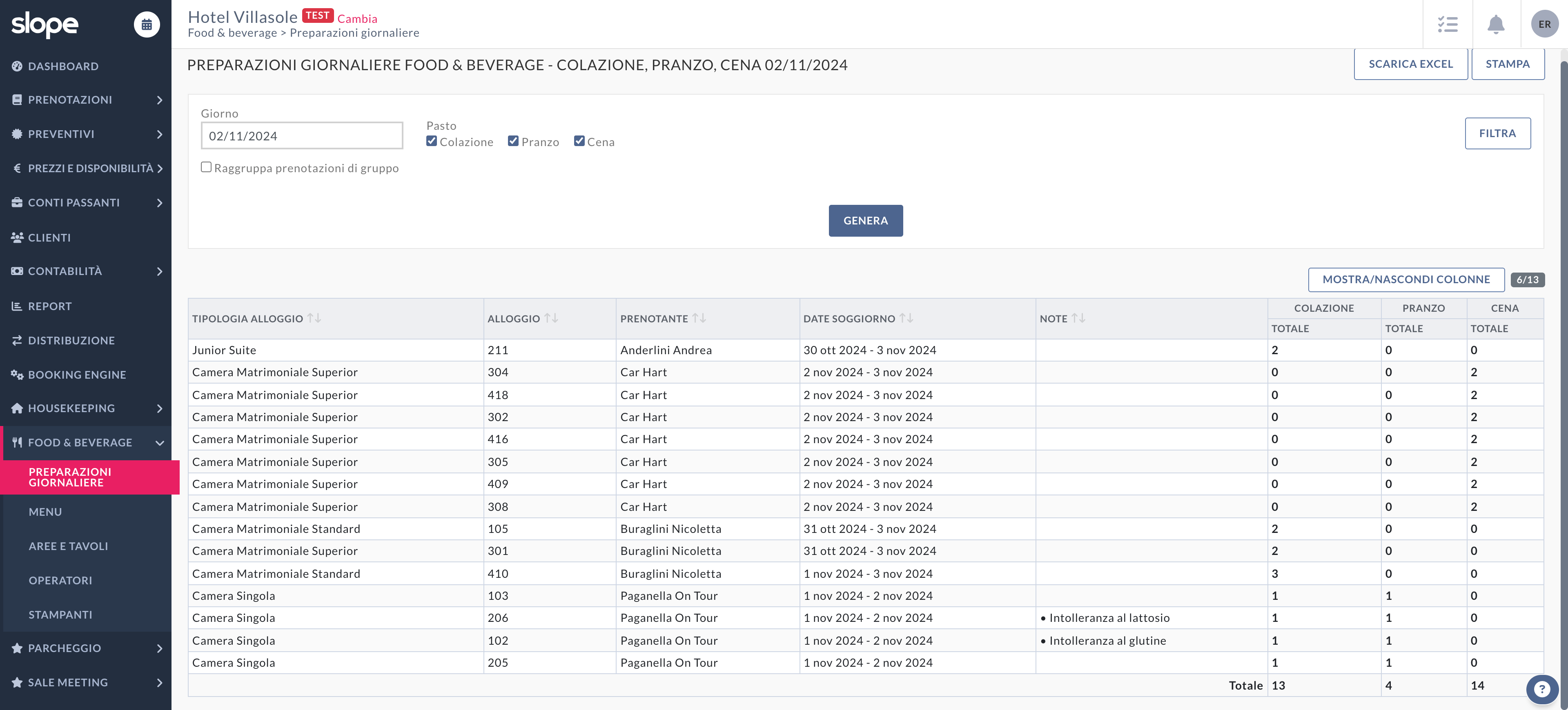Expand Prezzi e Disponibilità chevron
This screenshot has height=710, width=1568.
160,169
